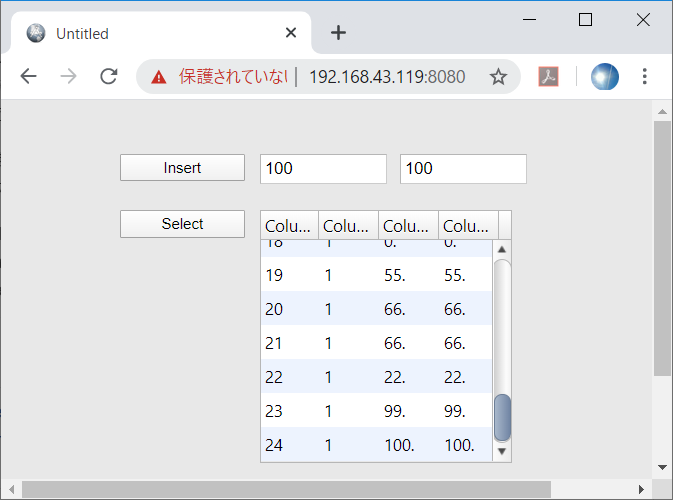Click the Select button

tap(182, 224)
